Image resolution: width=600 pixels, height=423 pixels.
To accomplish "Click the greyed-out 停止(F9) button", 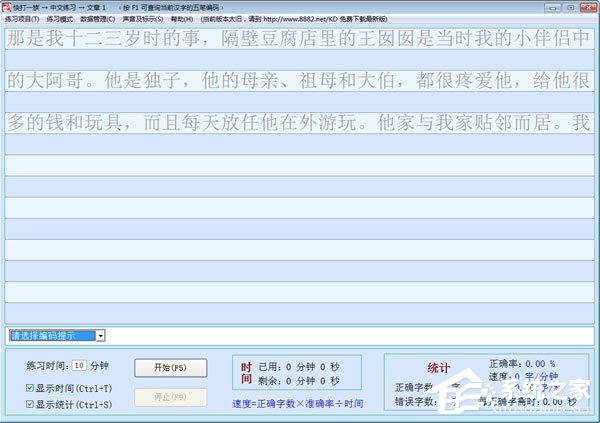I will (x=170, y=397).
